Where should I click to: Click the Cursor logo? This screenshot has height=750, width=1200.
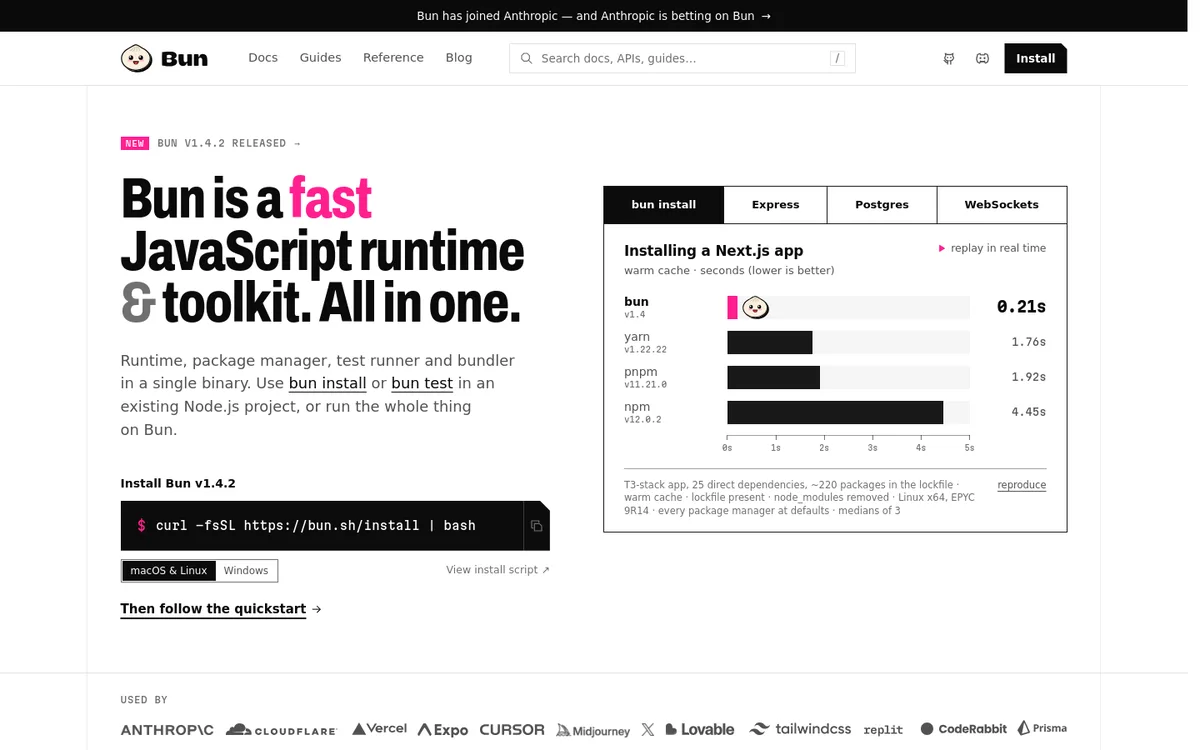click(512, 730)
